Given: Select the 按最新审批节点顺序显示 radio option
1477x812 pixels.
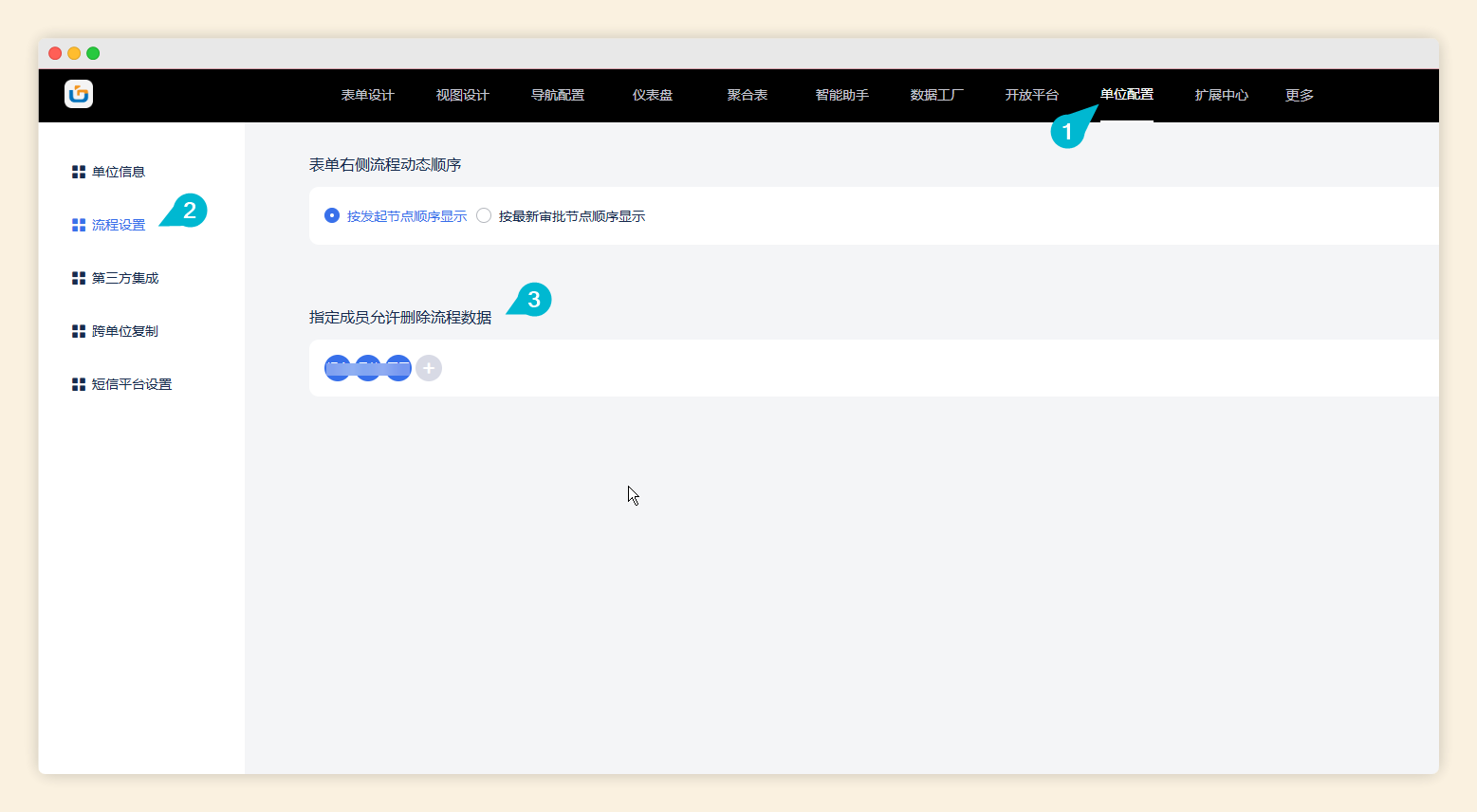Looking at the screenshot, I should tap(484, 215).
